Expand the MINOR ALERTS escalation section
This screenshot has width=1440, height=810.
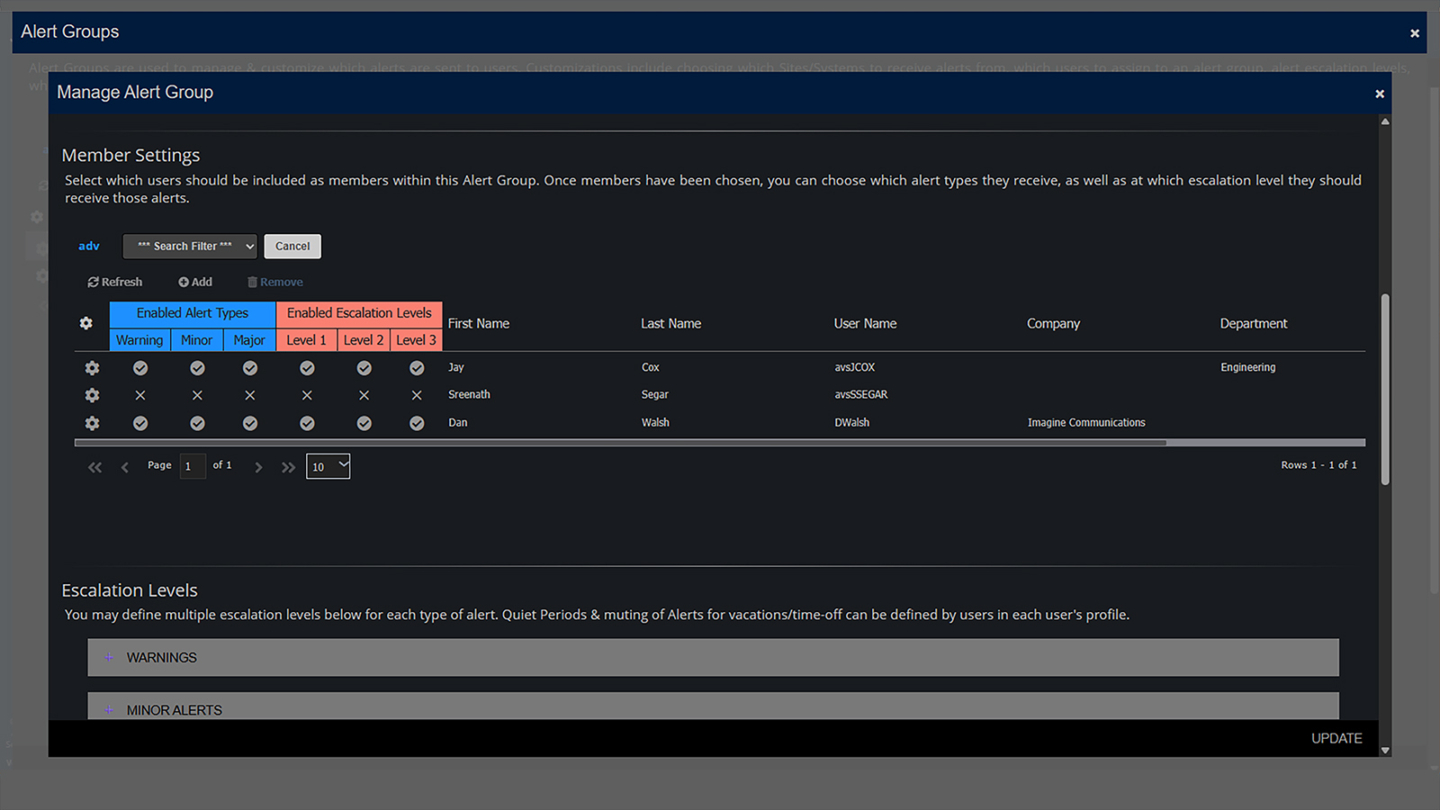point(713,706)
